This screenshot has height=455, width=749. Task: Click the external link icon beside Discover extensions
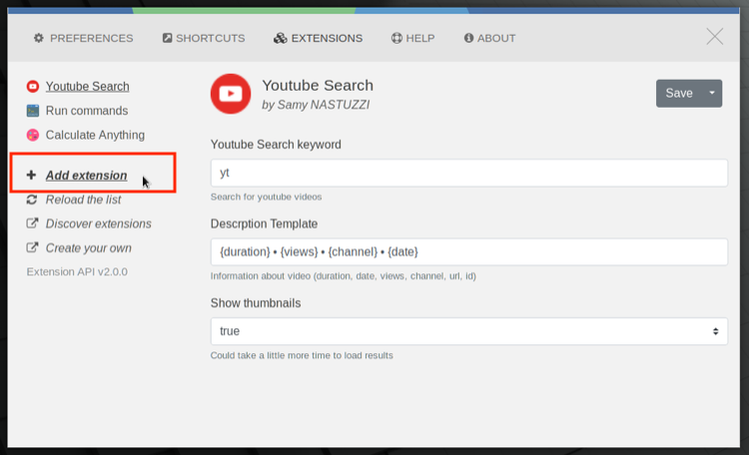point(32,223)
